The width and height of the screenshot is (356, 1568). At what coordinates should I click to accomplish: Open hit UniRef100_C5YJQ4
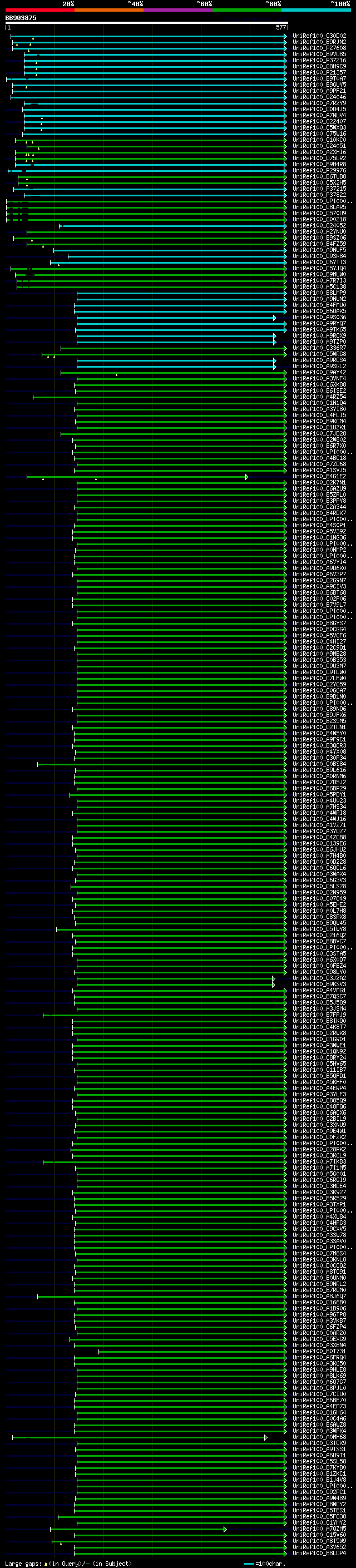[x=319, y=269]
